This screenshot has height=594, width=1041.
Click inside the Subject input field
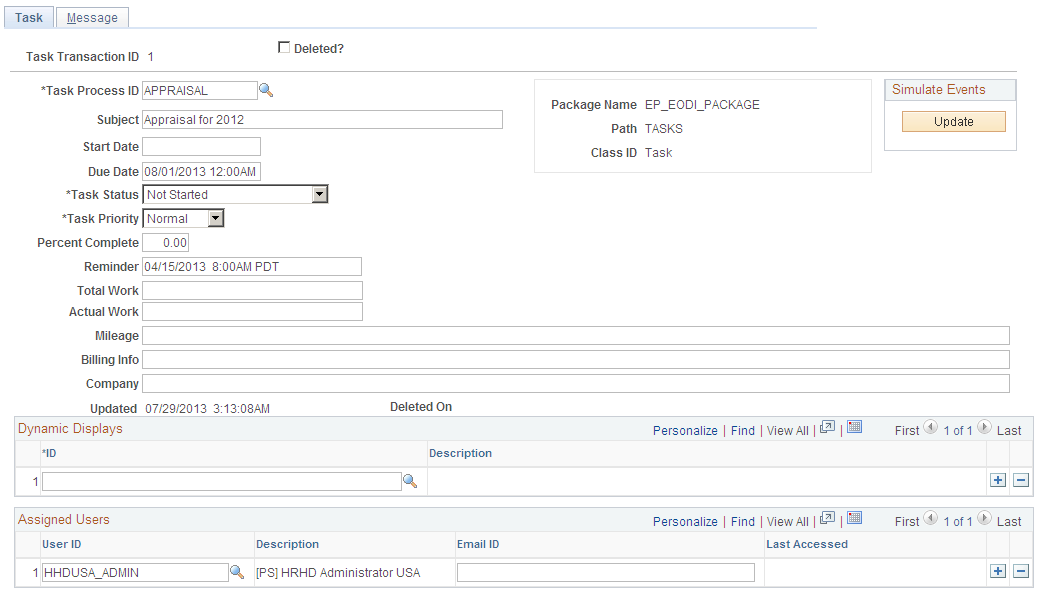(320, 119)
